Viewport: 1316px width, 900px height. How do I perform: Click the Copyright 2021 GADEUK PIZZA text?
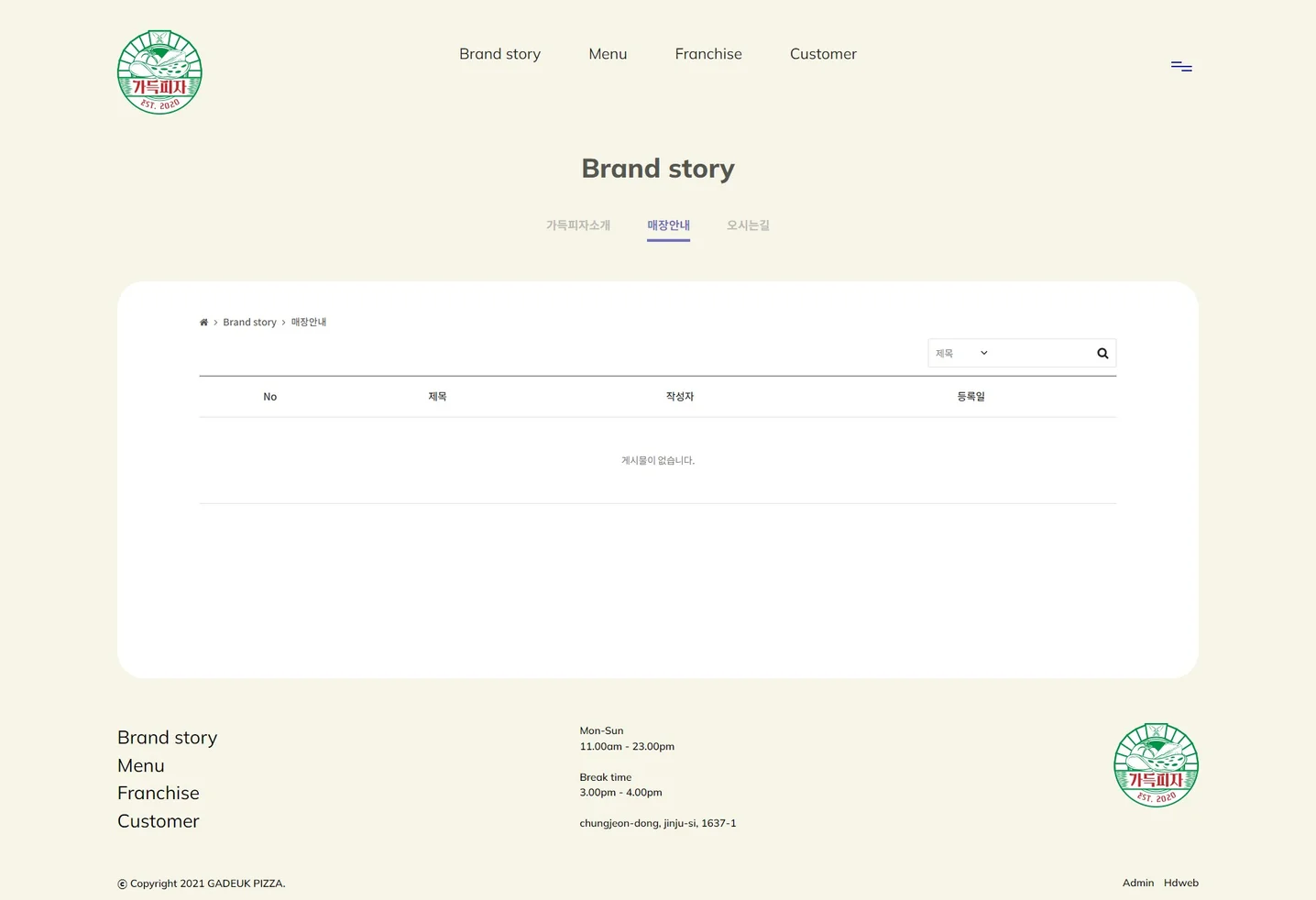[202, 884]
